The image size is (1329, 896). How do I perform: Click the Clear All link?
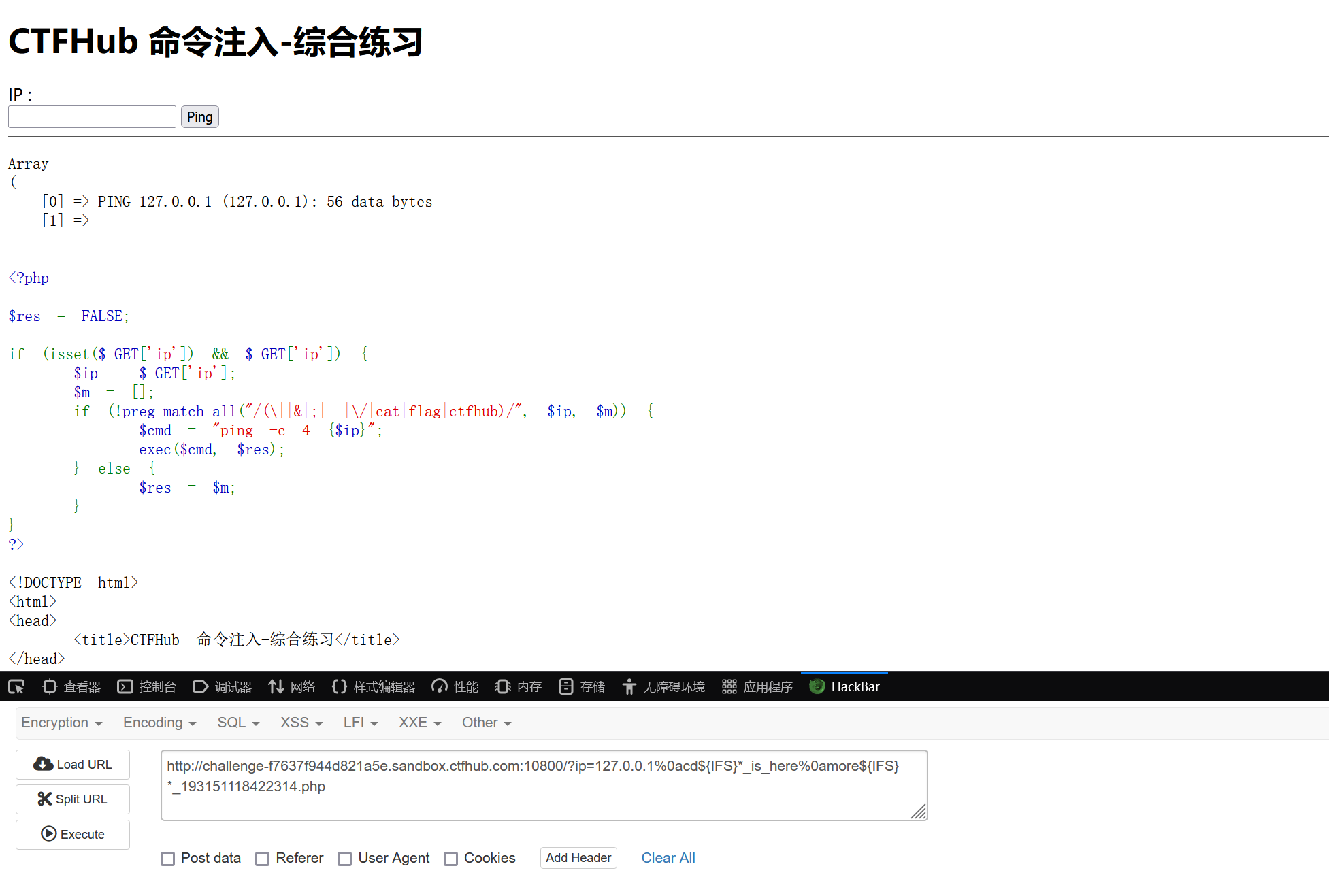[x=668, y=858]
